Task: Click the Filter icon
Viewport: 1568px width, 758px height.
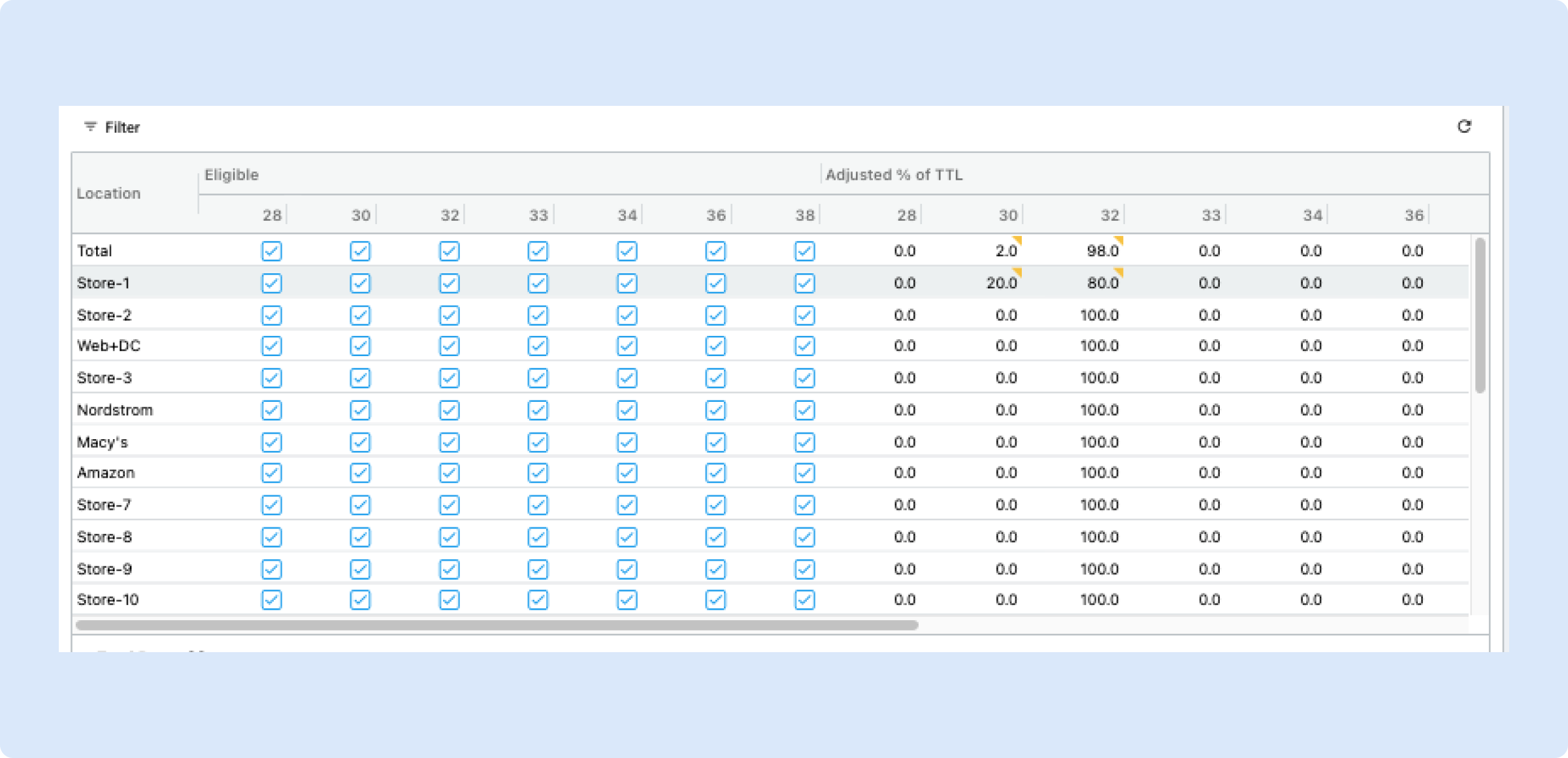Action: pyautogui.click(x=90, y=127)
